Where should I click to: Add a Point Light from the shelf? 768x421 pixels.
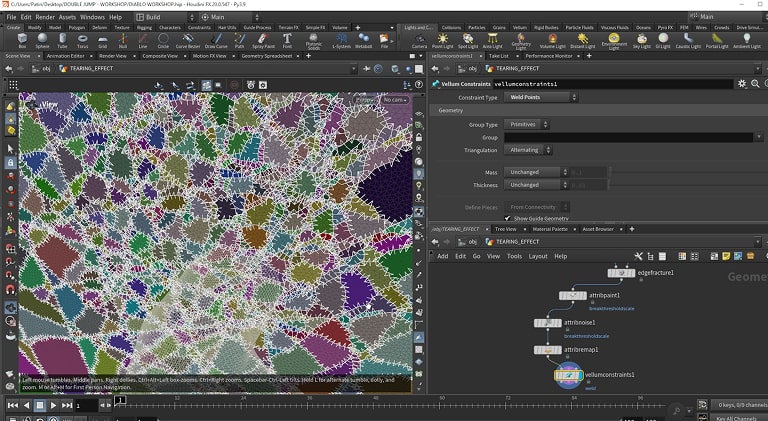[x=444, y=41]
